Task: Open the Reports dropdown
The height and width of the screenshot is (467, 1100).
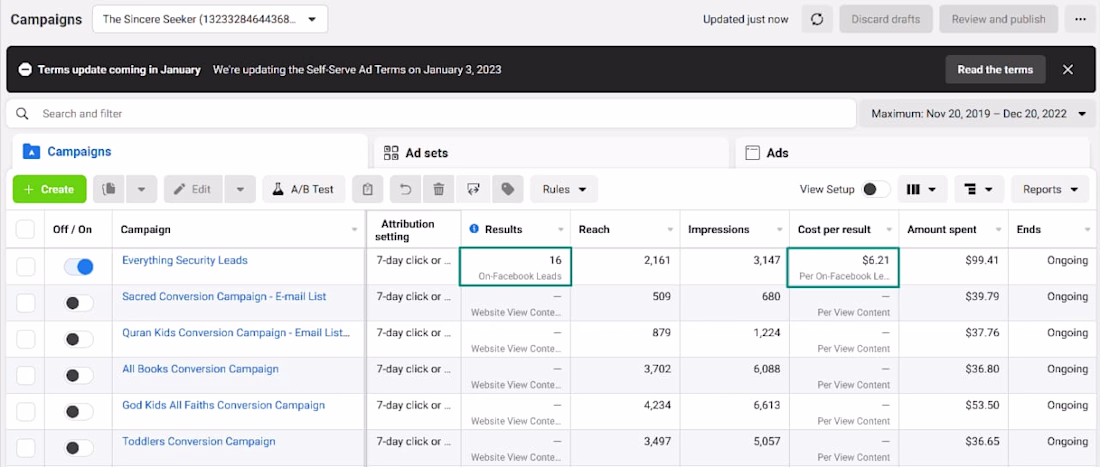Action: (1050, 189)
